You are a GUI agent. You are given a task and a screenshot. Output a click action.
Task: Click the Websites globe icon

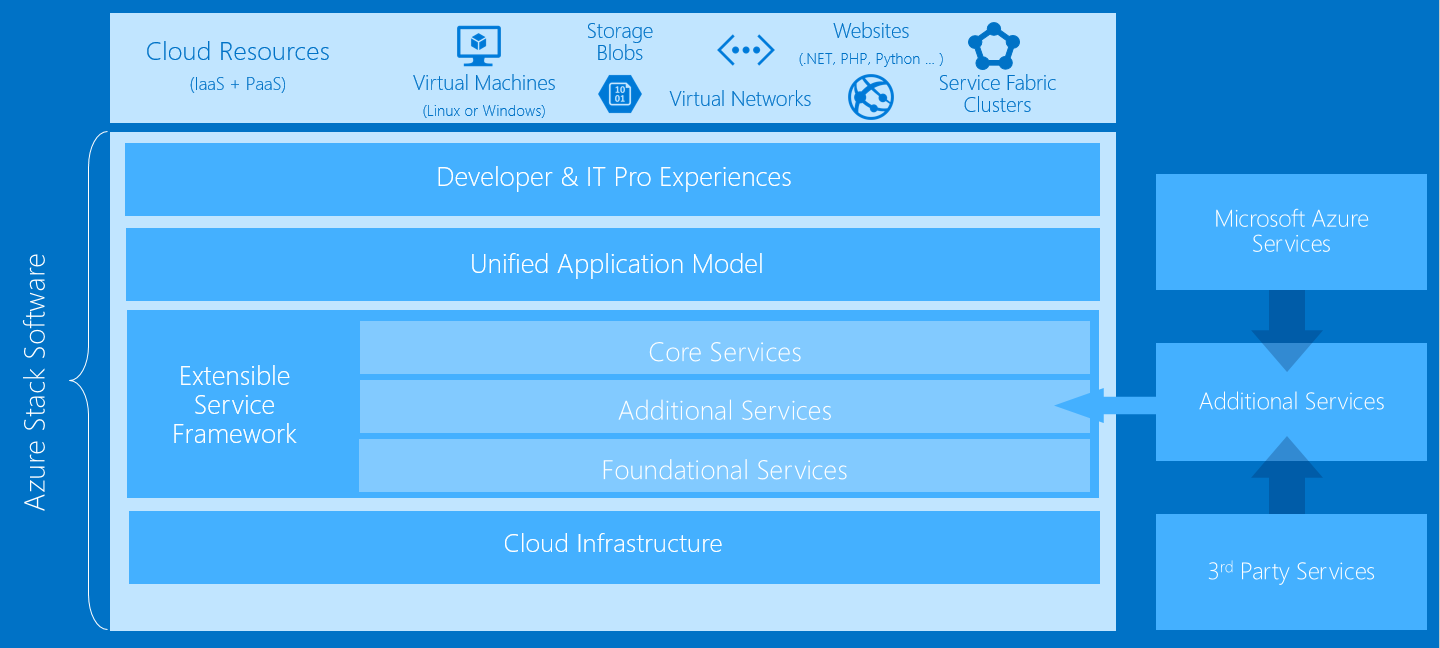click(x=871, y=97)
